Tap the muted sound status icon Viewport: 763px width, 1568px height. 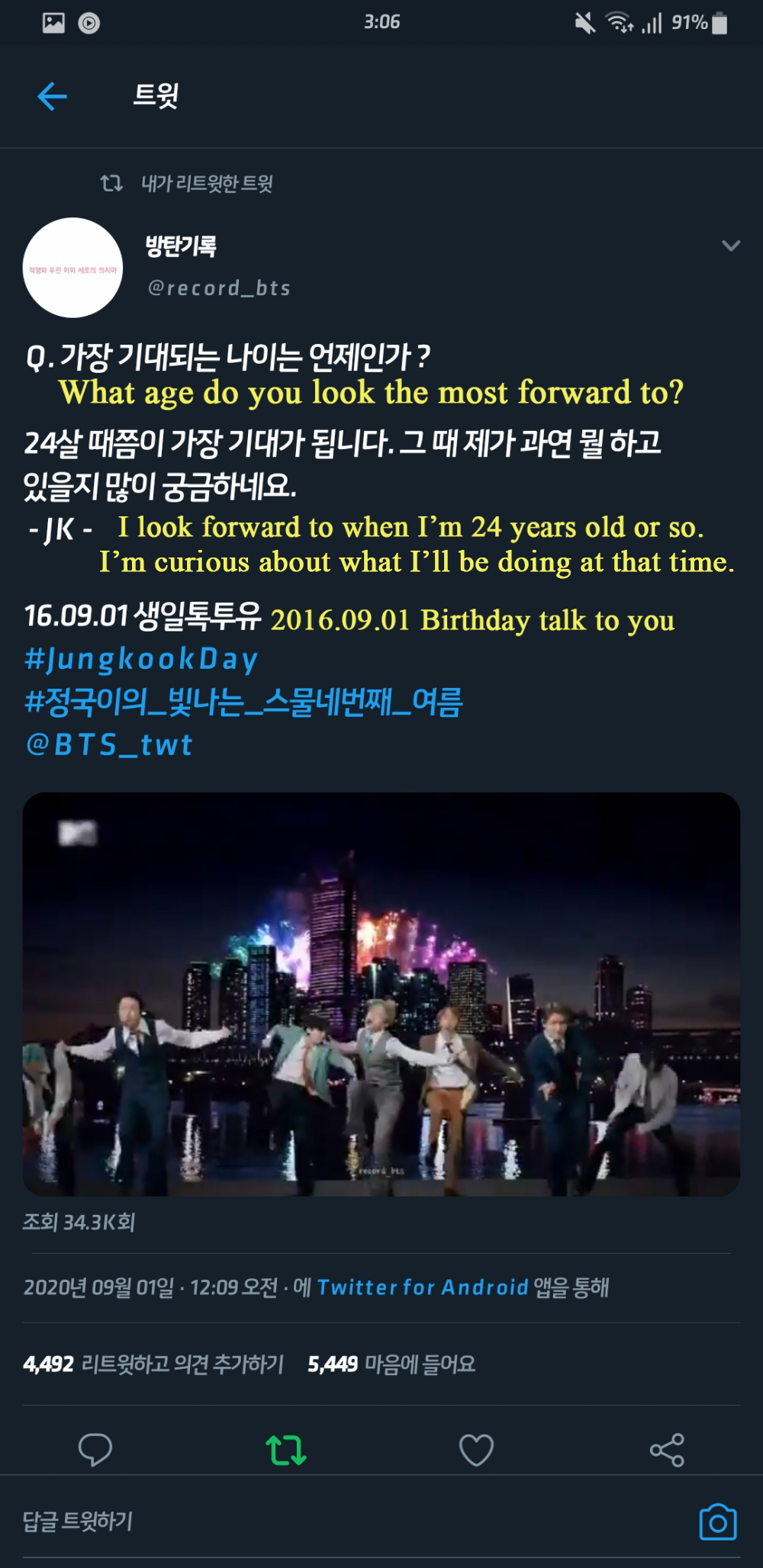click(585, 23)
